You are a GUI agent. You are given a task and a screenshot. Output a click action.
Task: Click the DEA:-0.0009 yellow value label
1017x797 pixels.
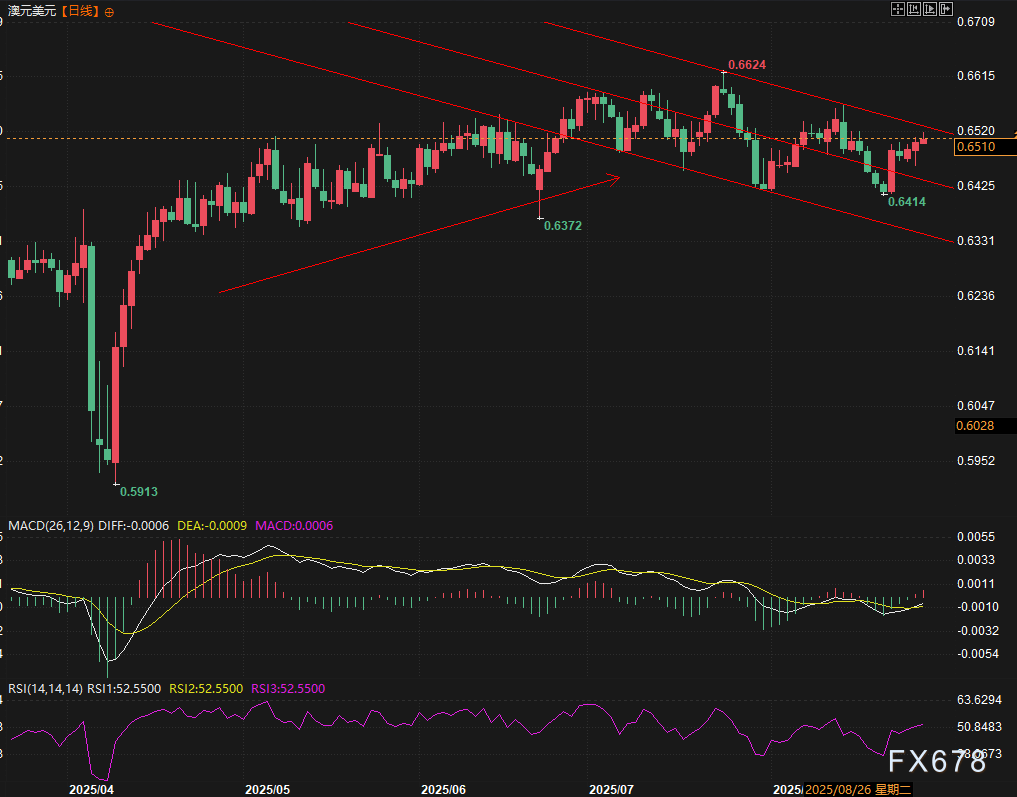point(212,525)
